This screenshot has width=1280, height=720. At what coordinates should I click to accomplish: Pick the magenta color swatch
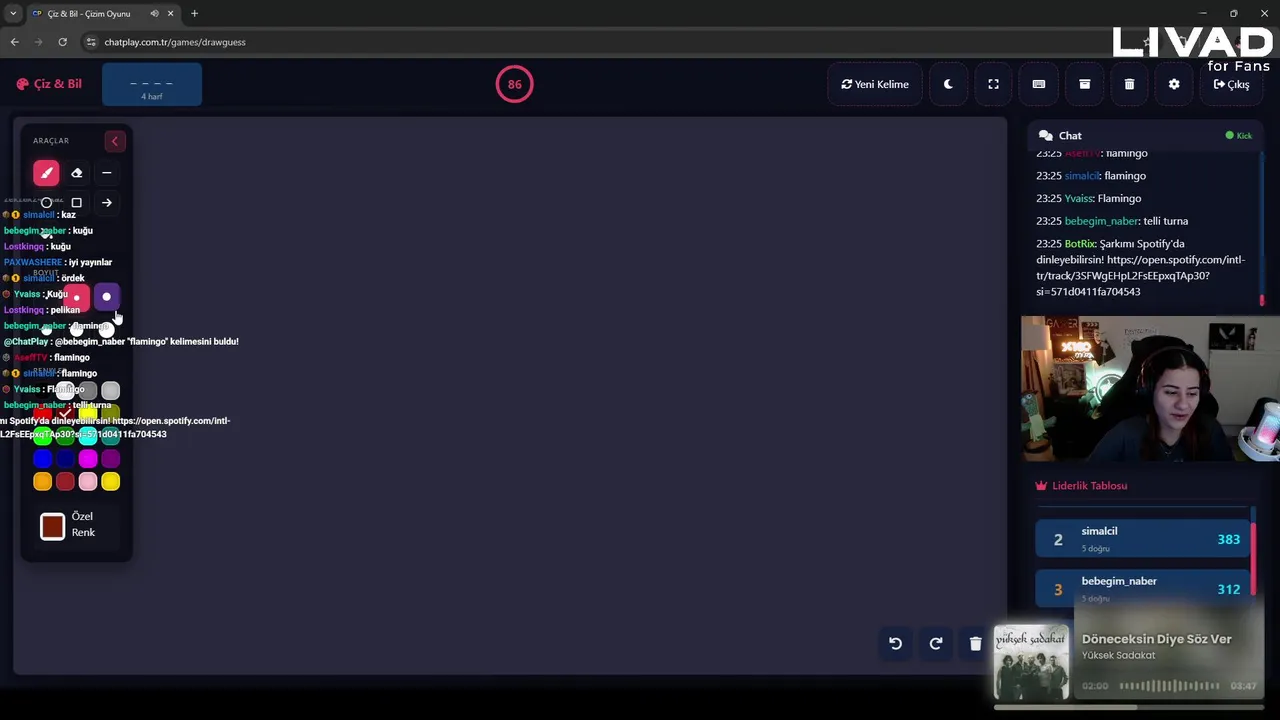88,459
